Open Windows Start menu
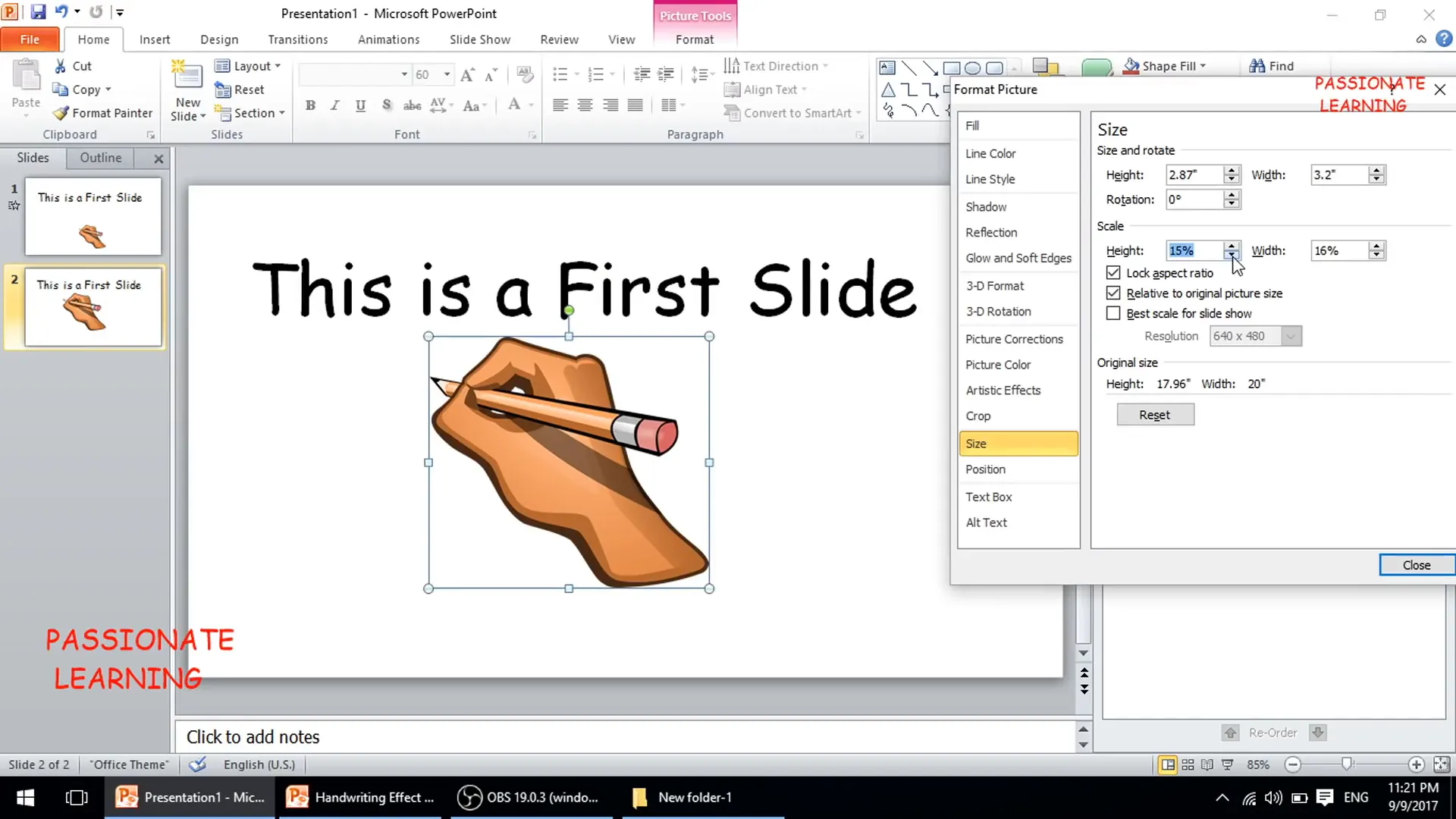 pyautogui.click(x=26, y=797)
